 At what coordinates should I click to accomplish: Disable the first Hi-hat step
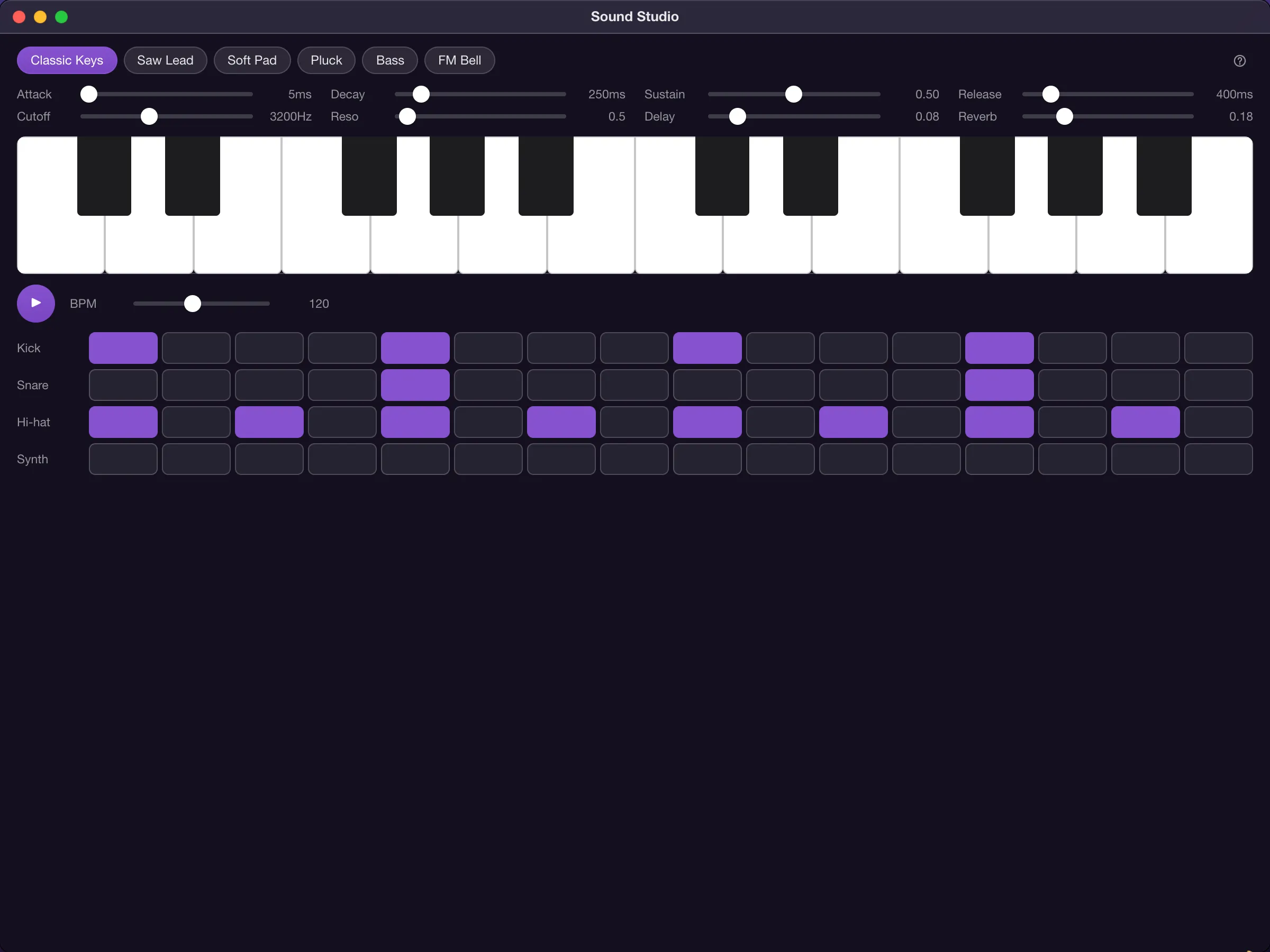click(x=123, y=422)
